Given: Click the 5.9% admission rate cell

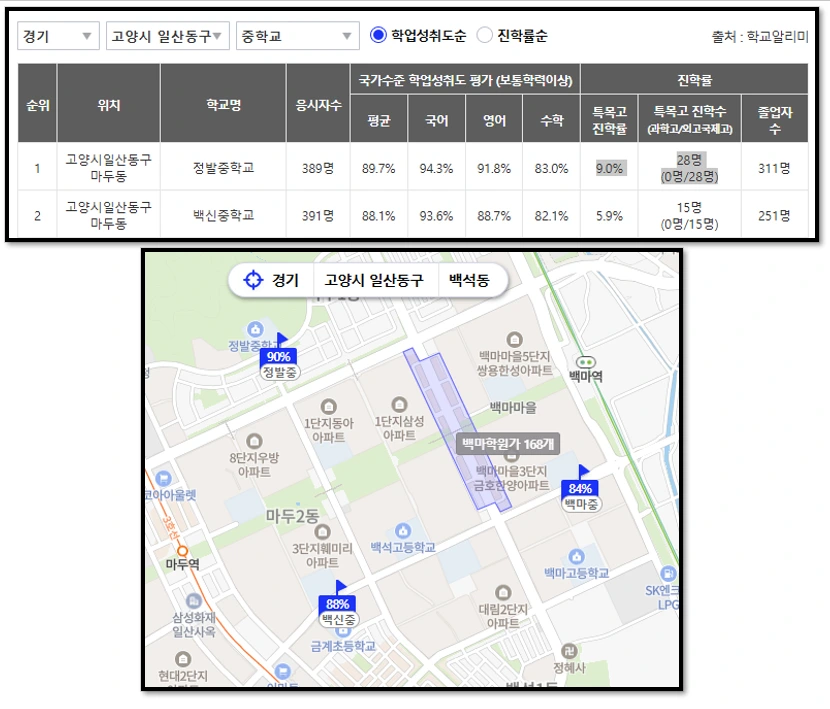Looking at the screenshot, I should (610, 216).
